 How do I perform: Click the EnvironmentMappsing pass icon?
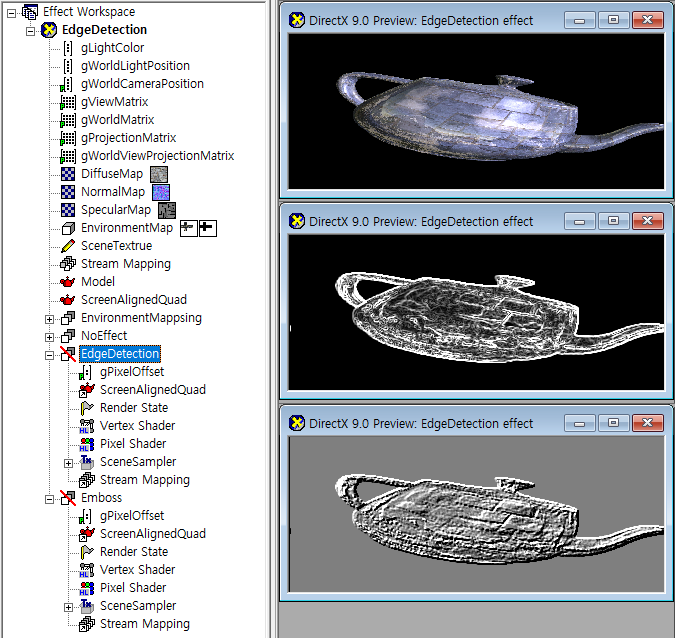pyautogui.click(x=68, y=318)
